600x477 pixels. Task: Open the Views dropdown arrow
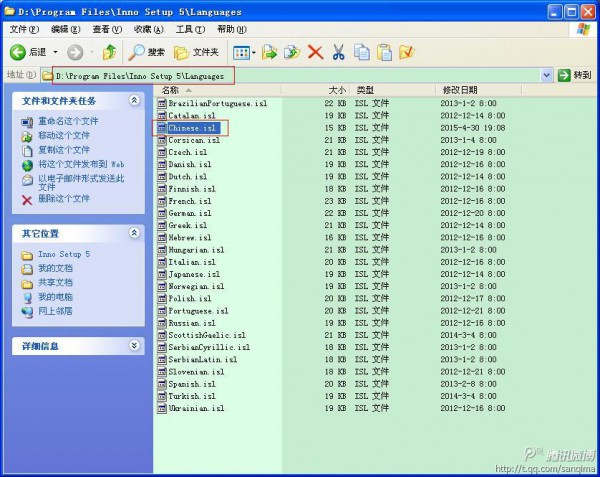(254, 53)
